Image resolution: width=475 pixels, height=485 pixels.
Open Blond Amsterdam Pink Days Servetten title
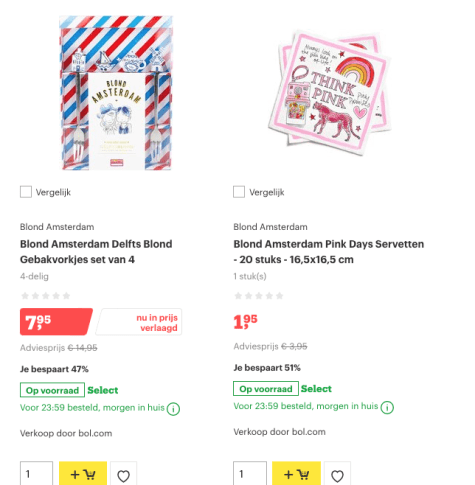(x=329, y=252)
